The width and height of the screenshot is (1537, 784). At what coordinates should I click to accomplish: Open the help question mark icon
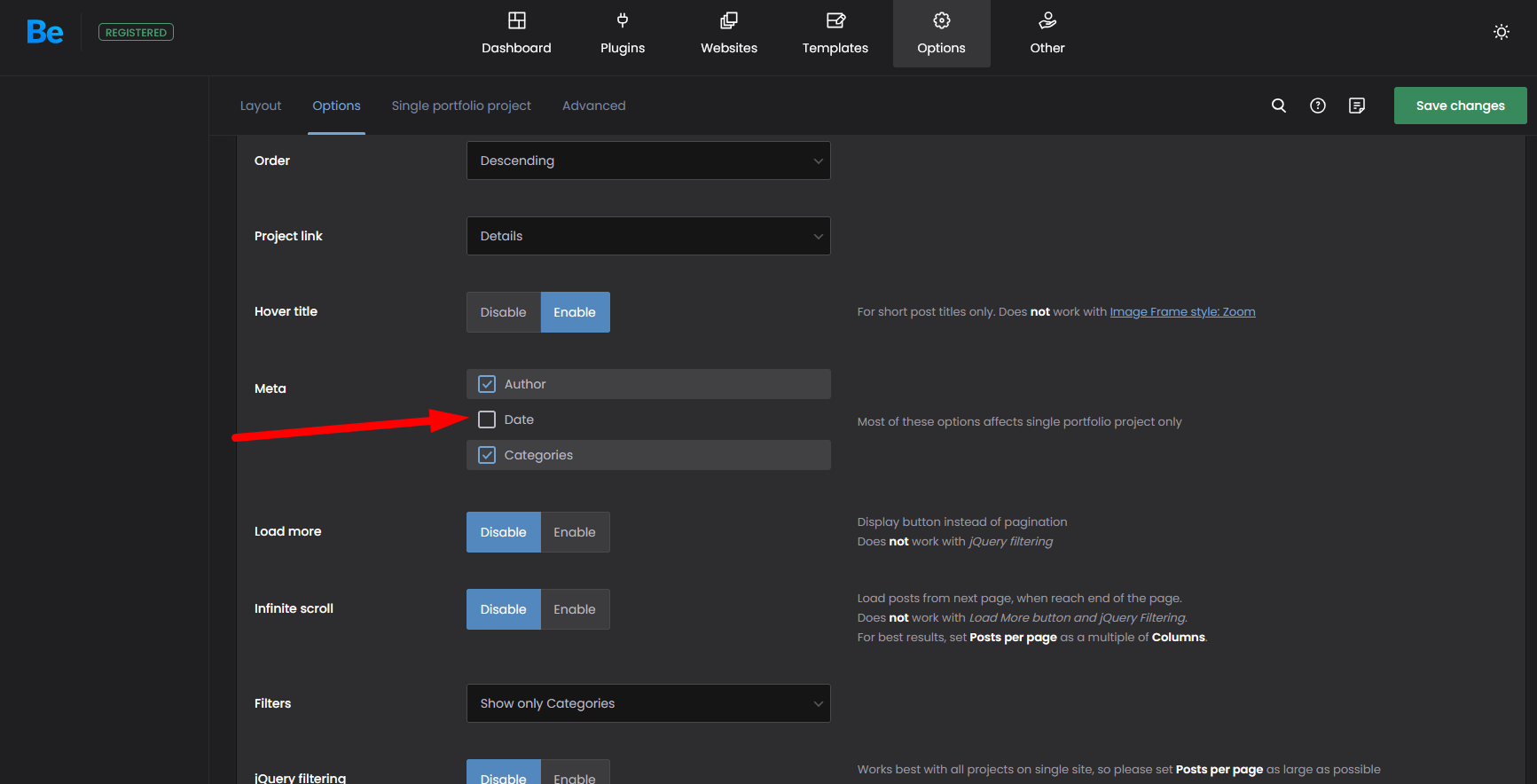point(1318,106)
